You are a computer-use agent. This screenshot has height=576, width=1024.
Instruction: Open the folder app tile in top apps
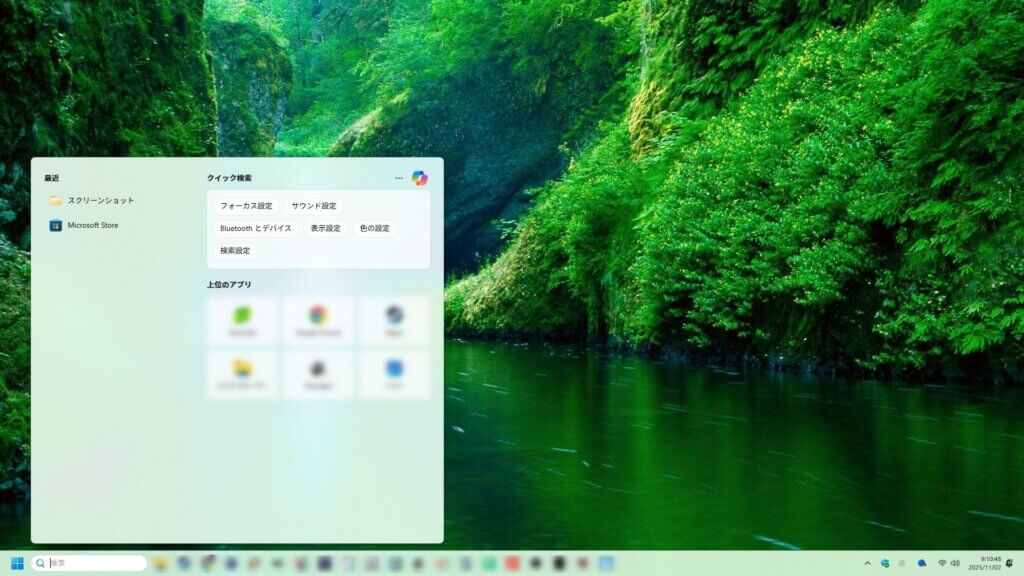[242, 373]
